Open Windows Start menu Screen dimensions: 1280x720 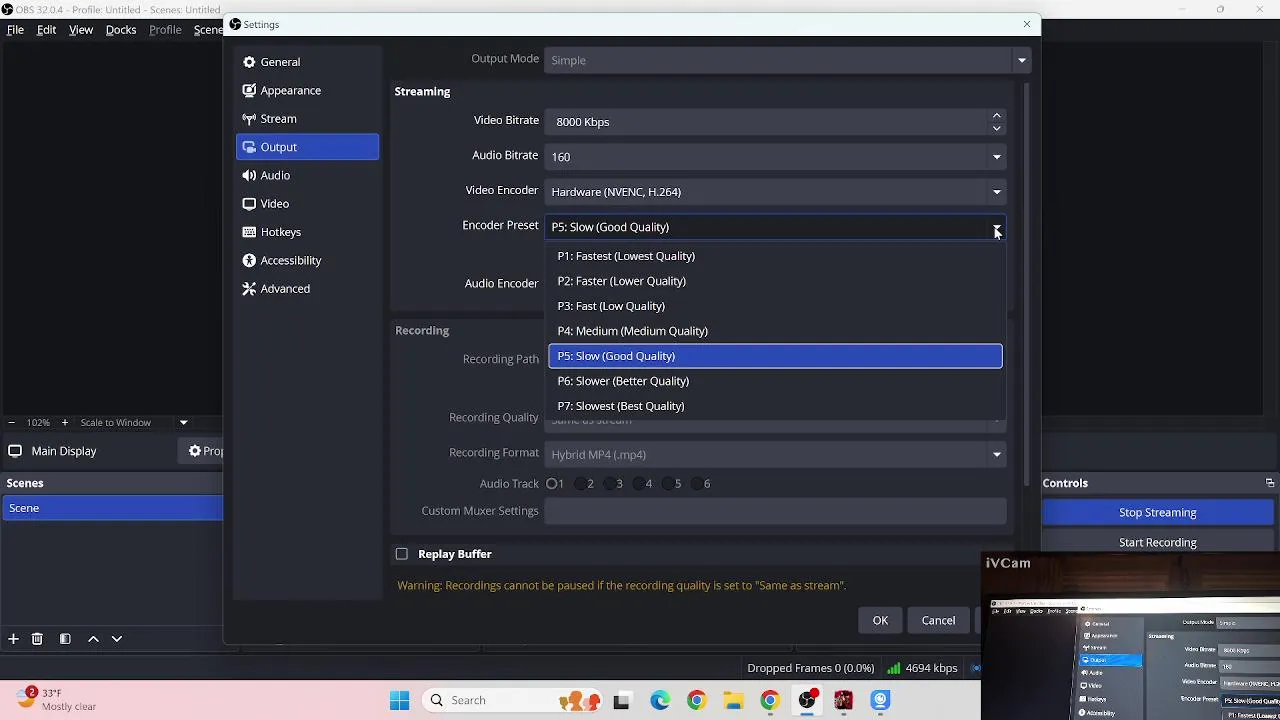point(399,700)
